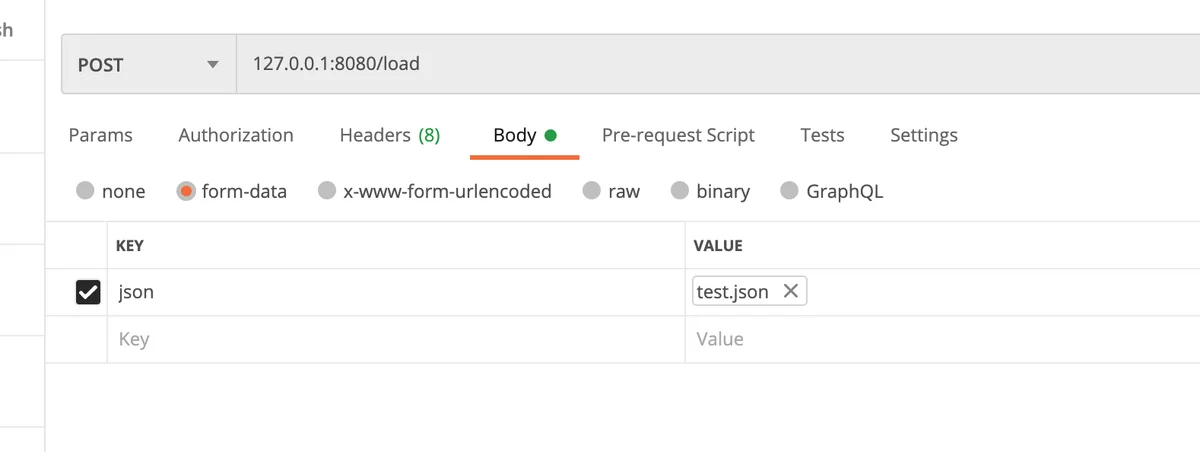Viewport: 1200px width, 452px height.
Task: Click the request URL field
Action: 700,65
